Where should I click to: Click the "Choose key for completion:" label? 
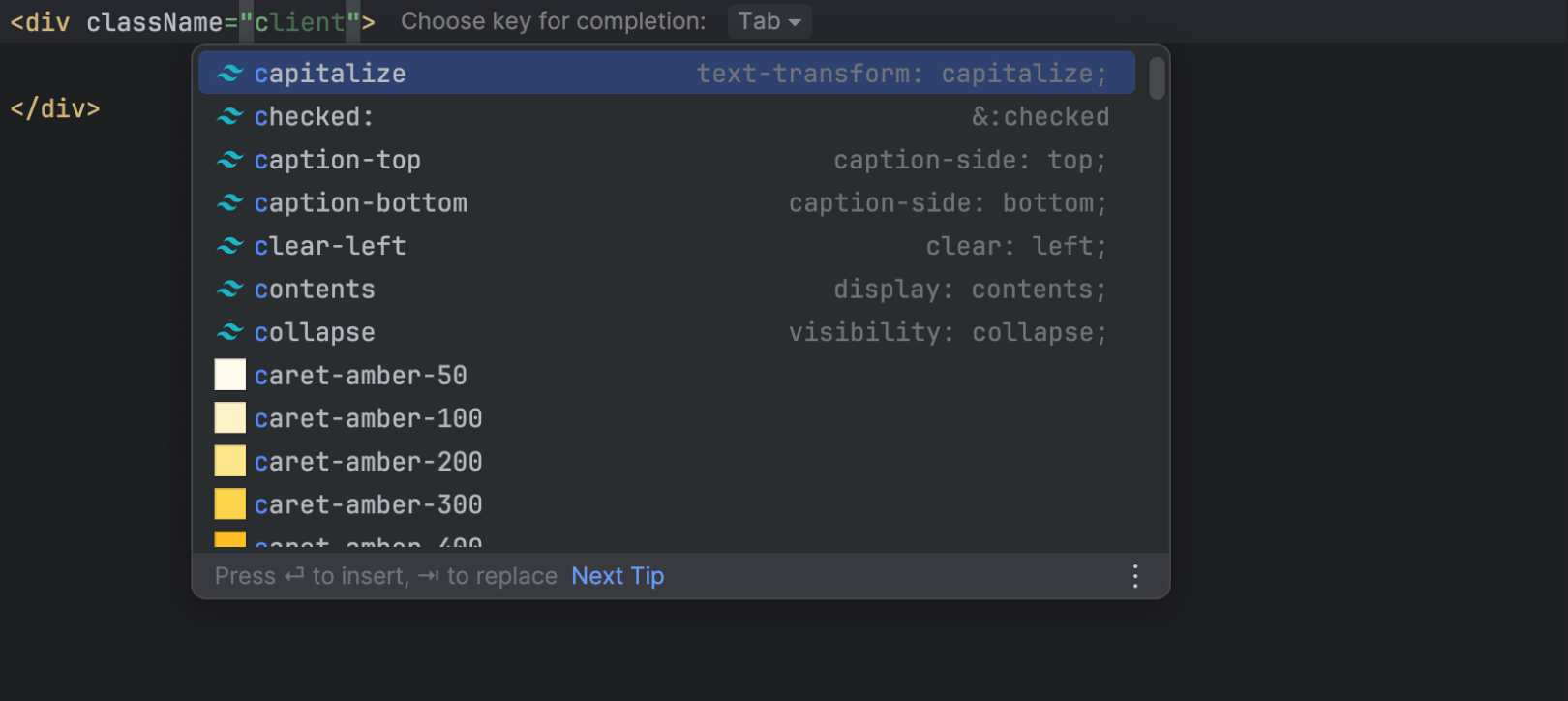pyautogui.click(x=554, y=21)
